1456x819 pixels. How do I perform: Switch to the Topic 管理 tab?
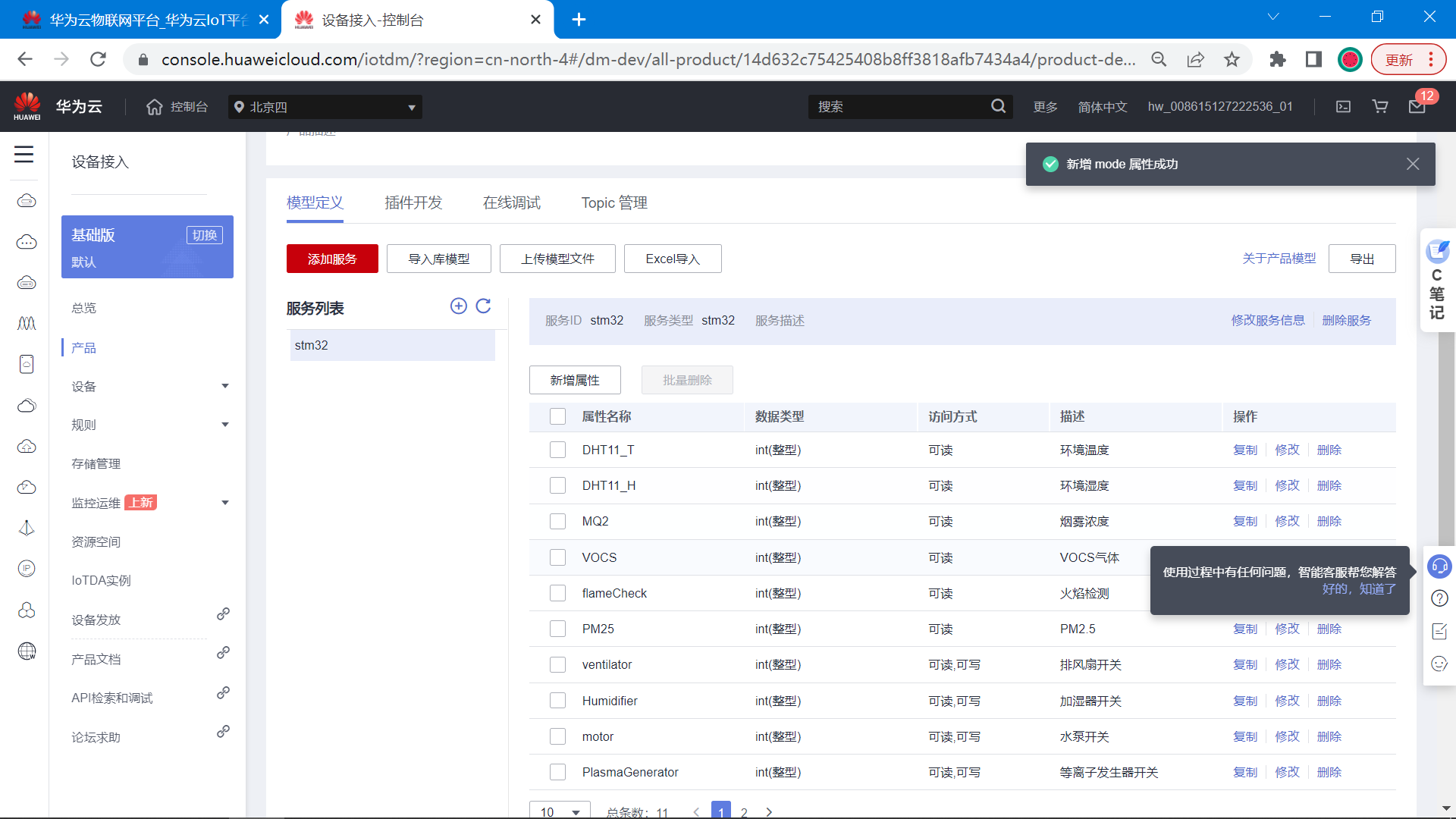pyautogui.click(x=614, y=202)
